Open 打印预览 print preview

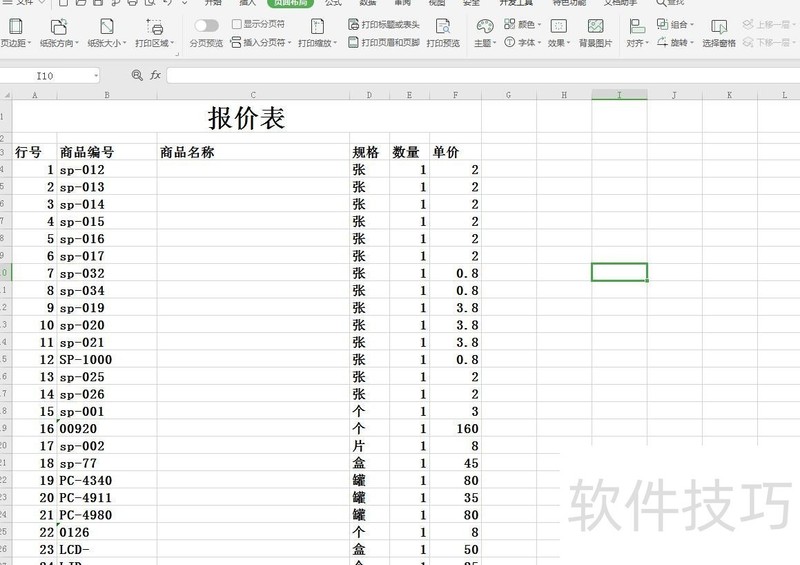click(x=443, y=33)
